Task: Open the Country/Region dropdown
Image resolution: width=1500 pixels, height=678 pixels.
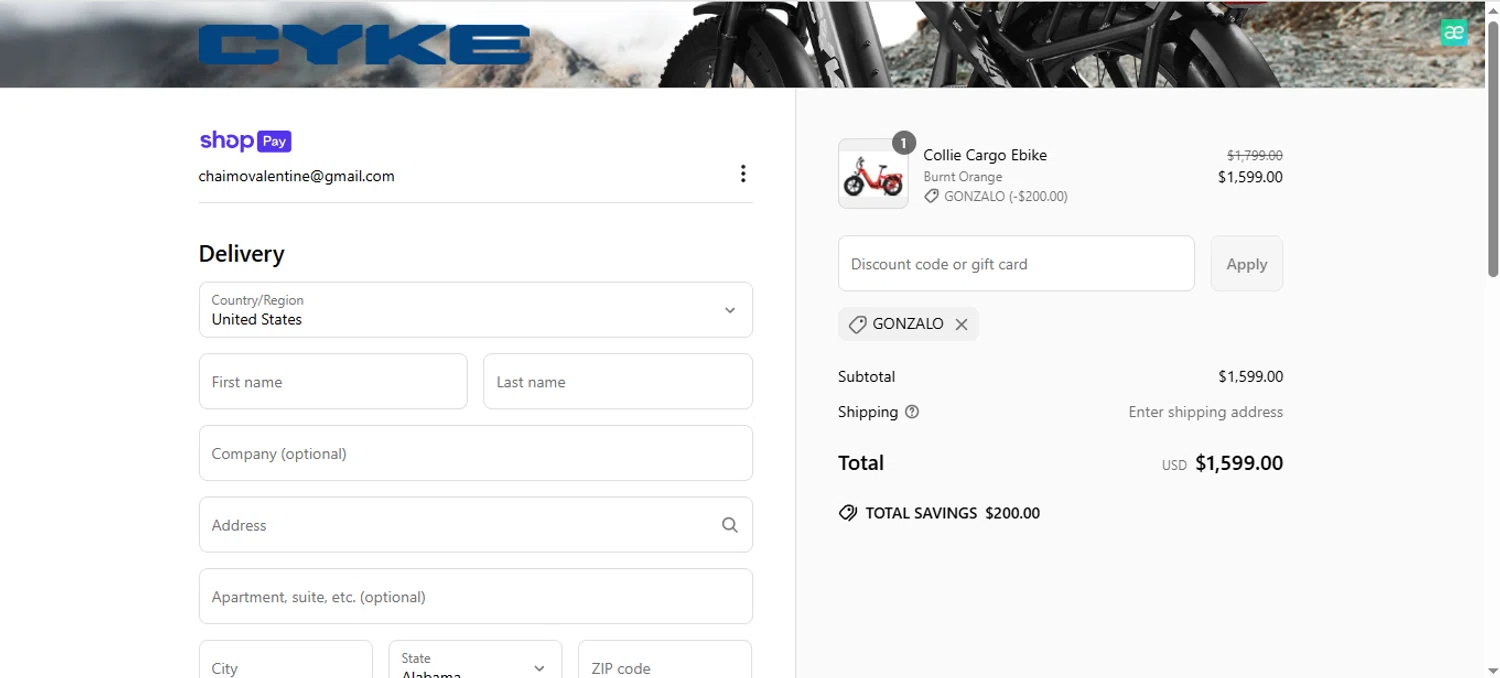Action: (476, 310)
